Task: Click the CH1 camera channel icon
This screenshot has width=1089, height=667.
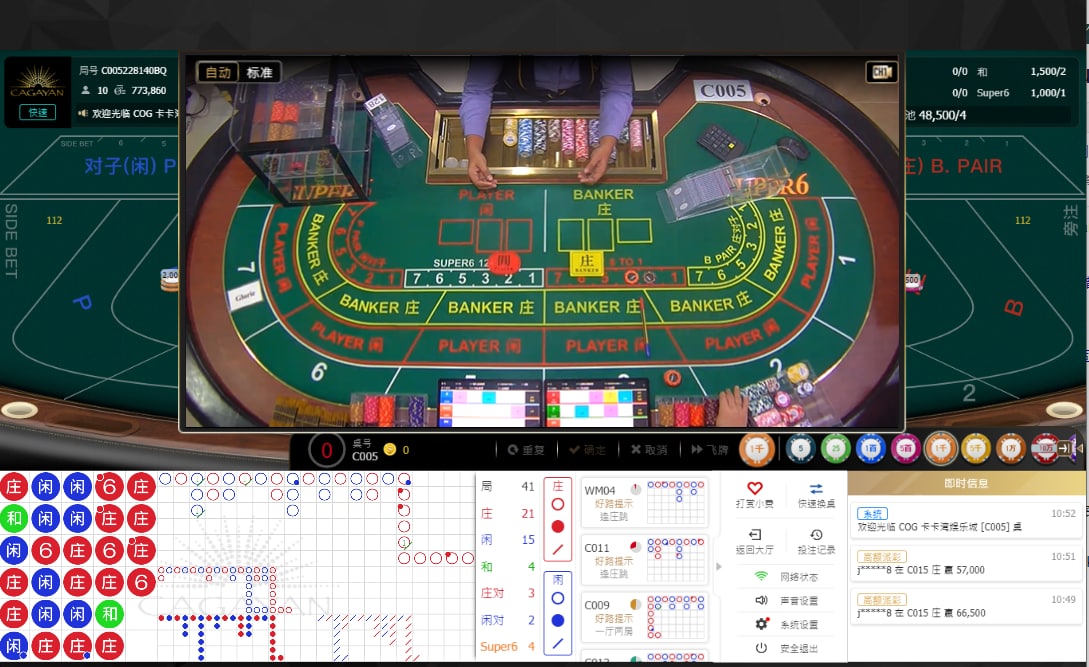Action: point(881,72)
